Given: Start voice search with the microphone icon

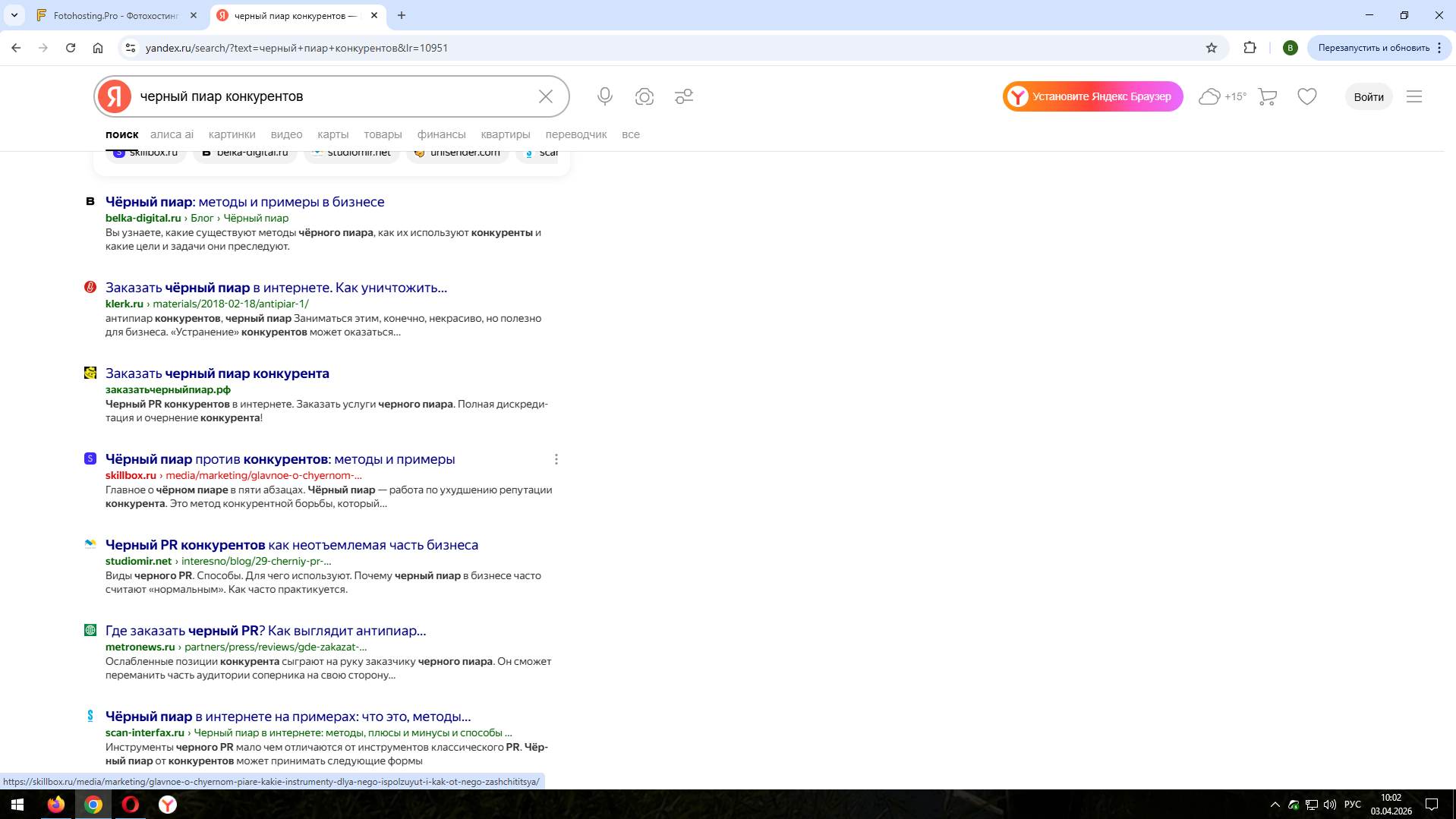Looking at the screenshot, I should 605,96.
